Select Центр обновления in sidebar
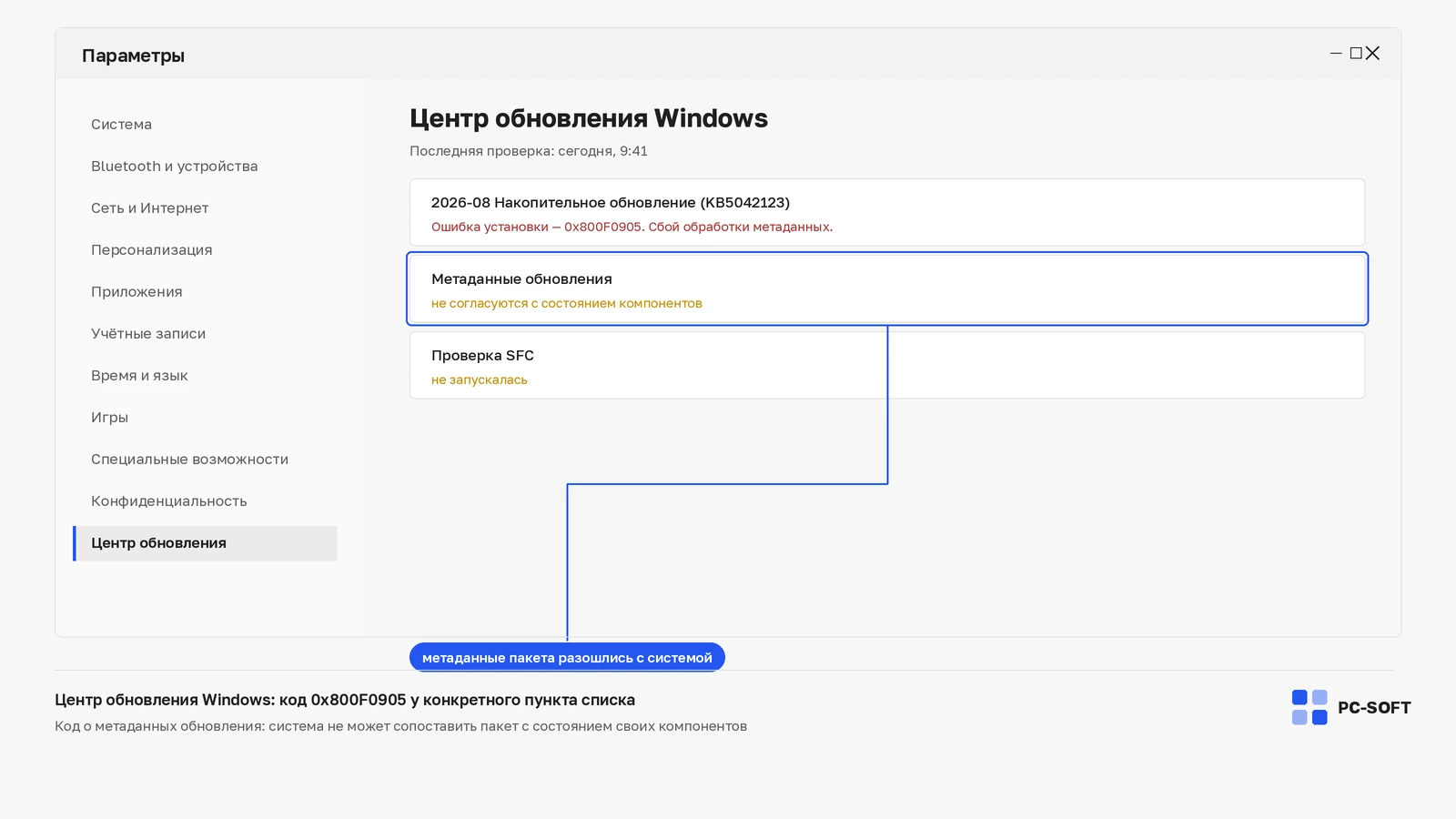 [205, 543]
